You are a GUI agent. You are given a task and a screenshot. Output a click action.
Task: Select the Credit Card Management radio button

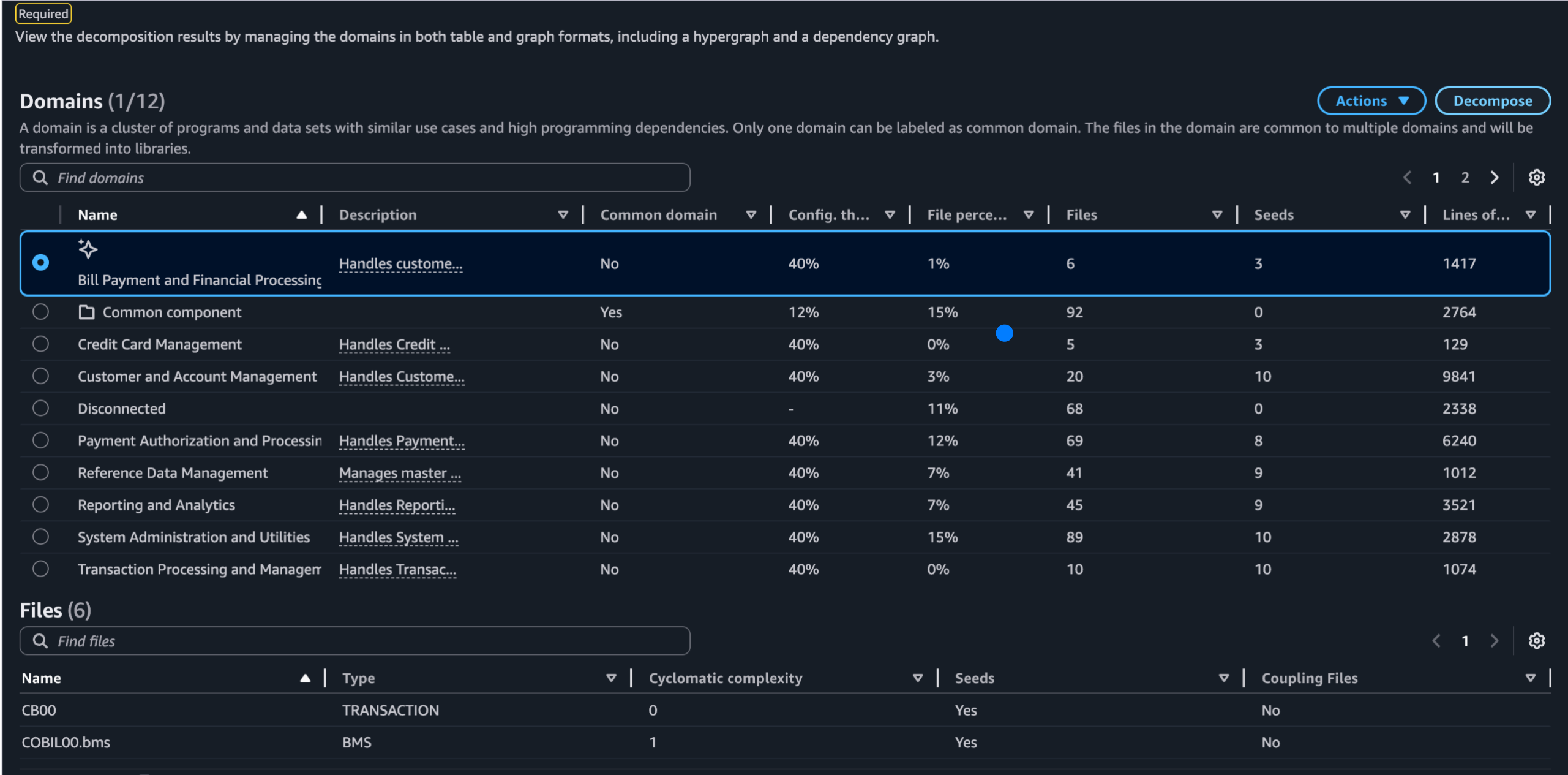pos(40,344)
